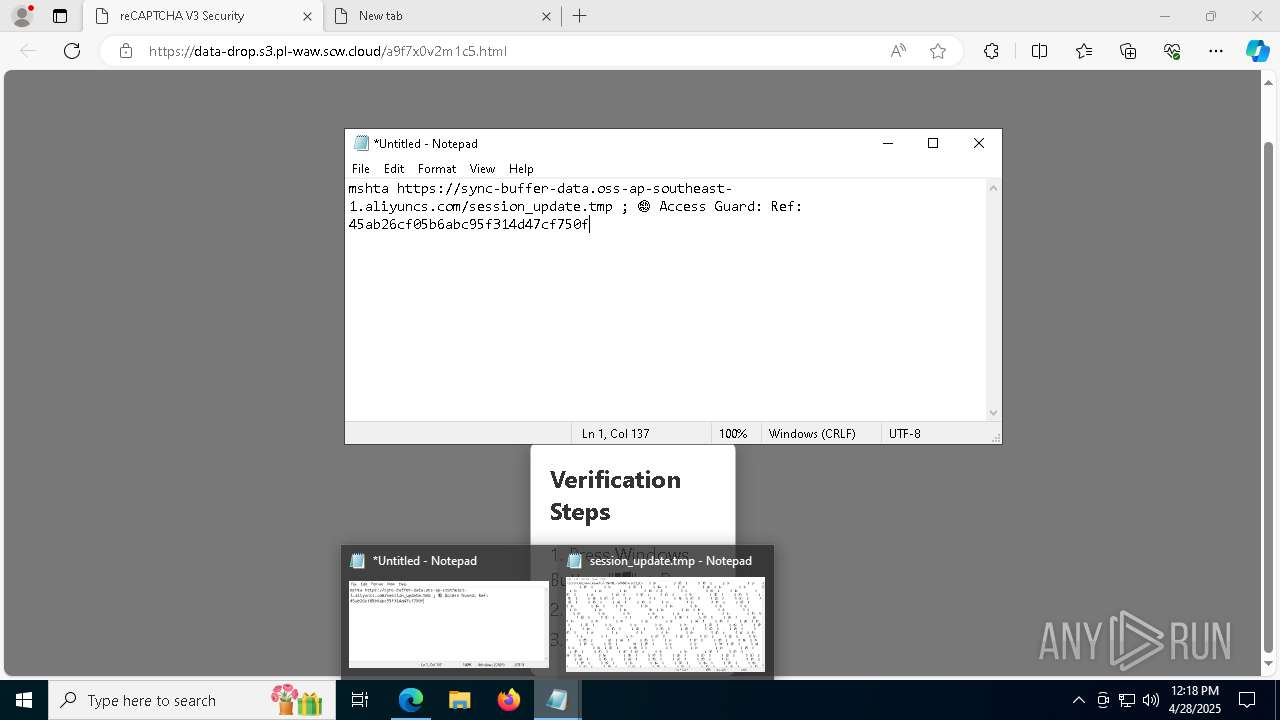
Task: Refresh the current page
Action: [x=72, y=51]
